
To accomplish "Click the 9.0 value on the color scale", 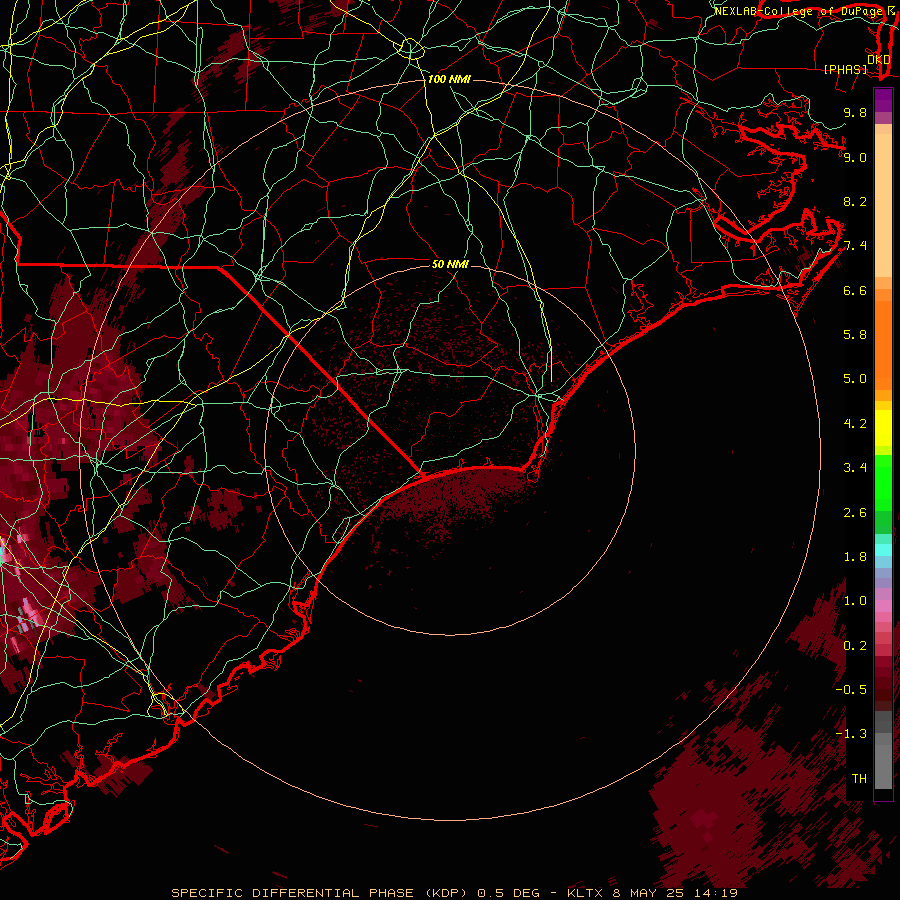I will [x=855, y=157].
